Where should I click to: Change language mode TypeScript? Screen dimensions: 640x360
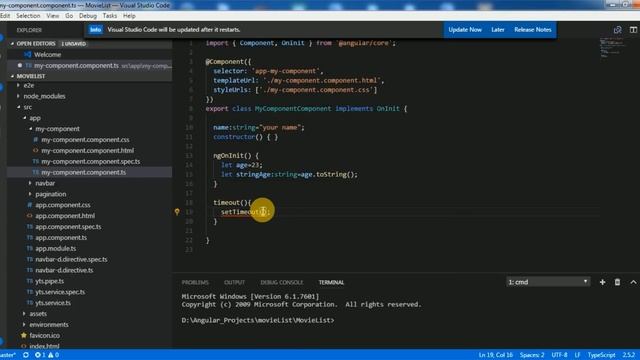pyautogui.click(x=601, y=355)
